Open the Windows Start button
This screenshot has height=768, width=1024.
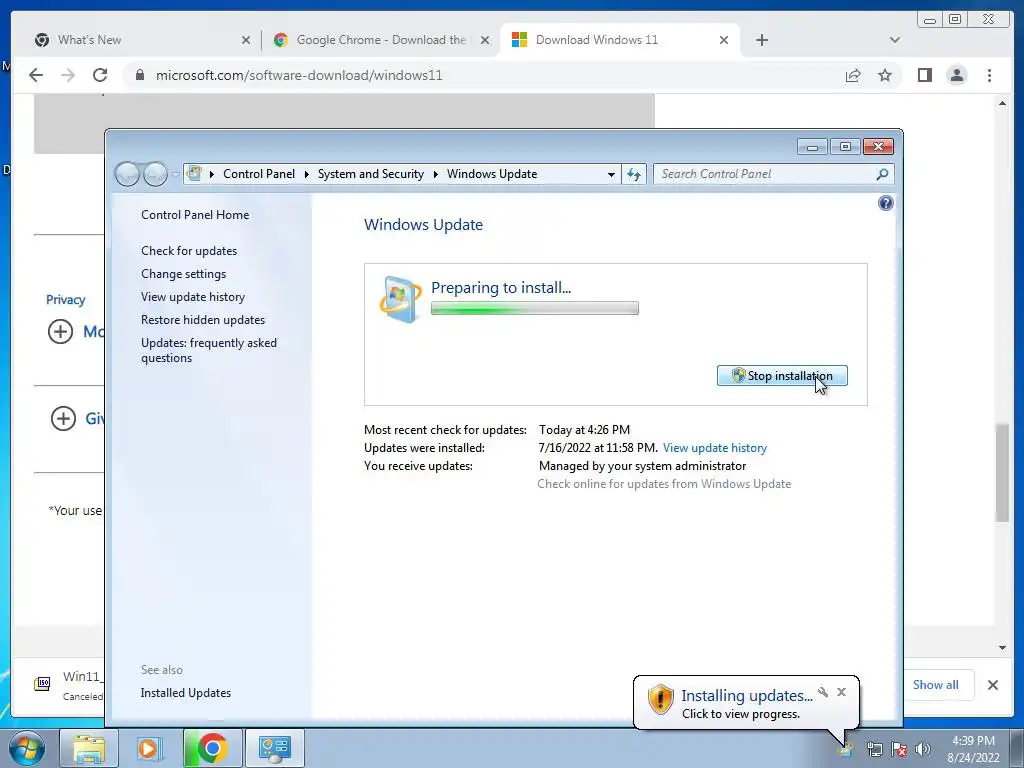click(x=27, y=748)
